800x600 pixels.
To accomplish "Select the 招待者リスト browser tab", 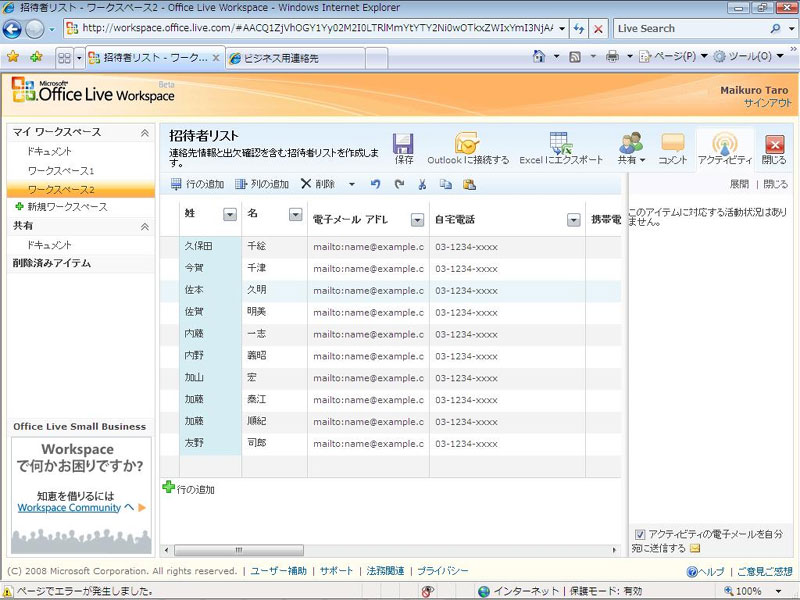I will coord(155,58).
